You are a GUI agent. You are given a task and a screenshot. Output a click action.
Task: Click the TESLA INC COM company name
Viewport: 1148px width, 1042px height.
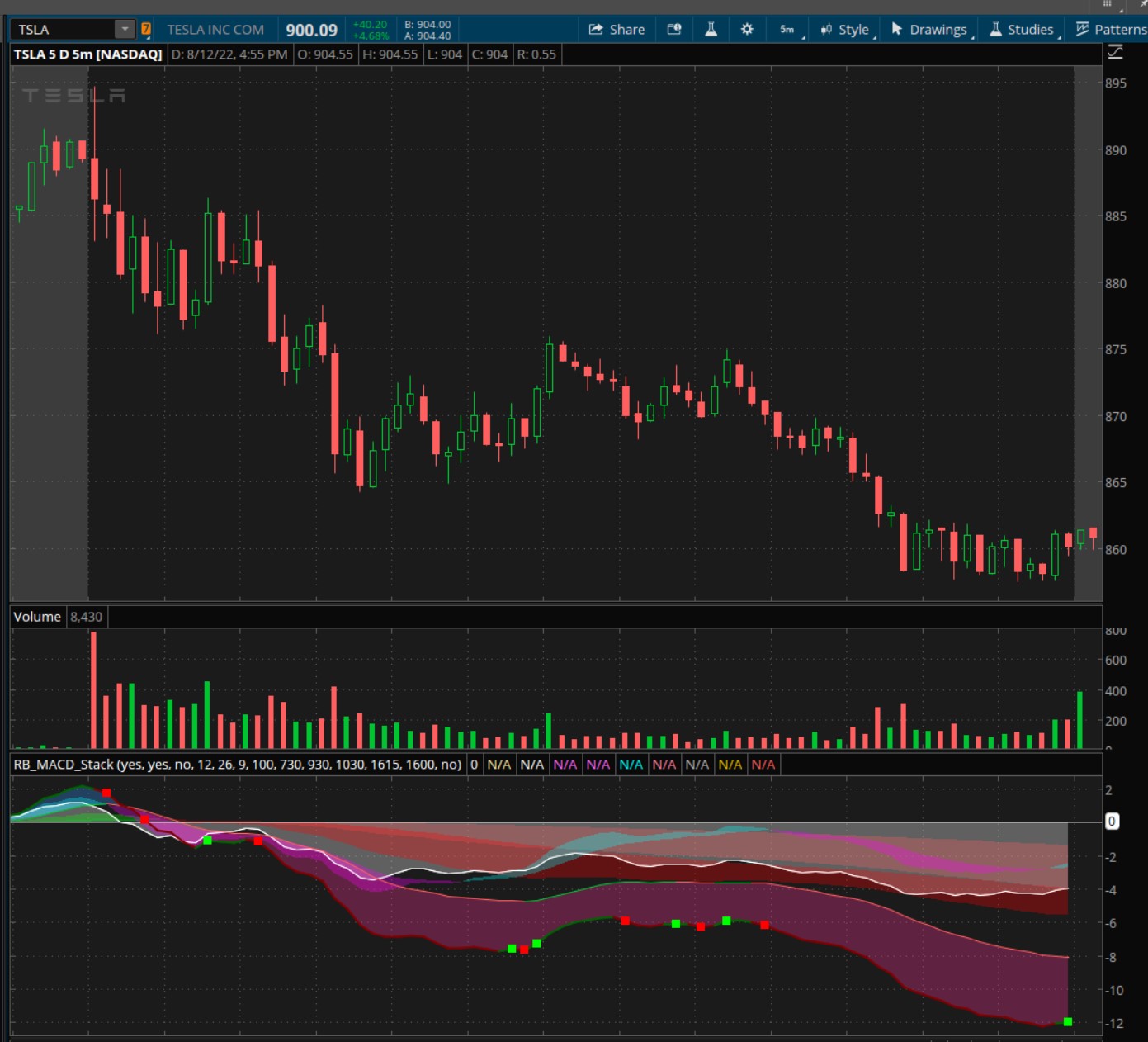(215, 30)
